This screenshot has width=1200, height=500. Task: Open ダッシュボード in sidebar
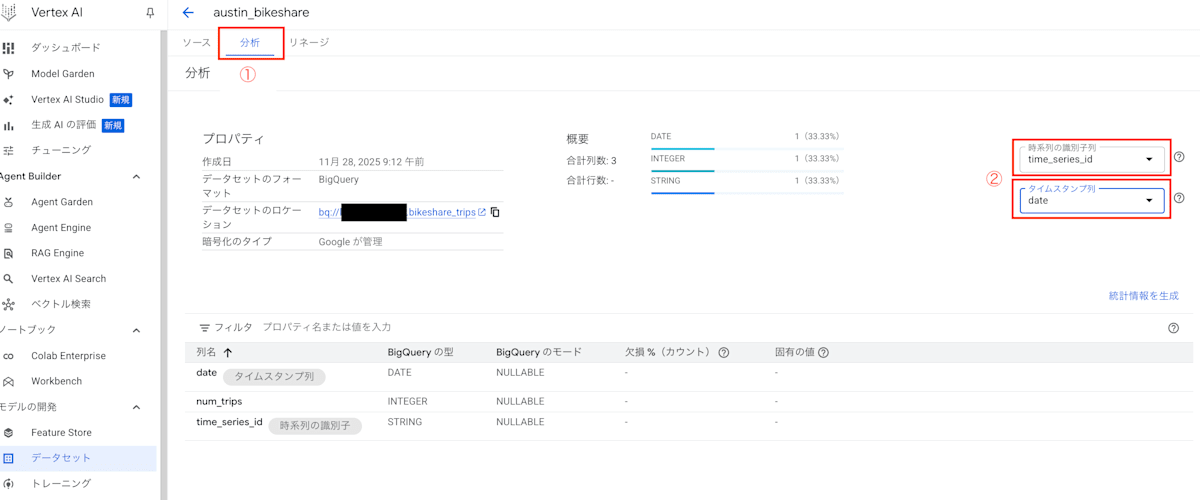[x=66, y=48]
